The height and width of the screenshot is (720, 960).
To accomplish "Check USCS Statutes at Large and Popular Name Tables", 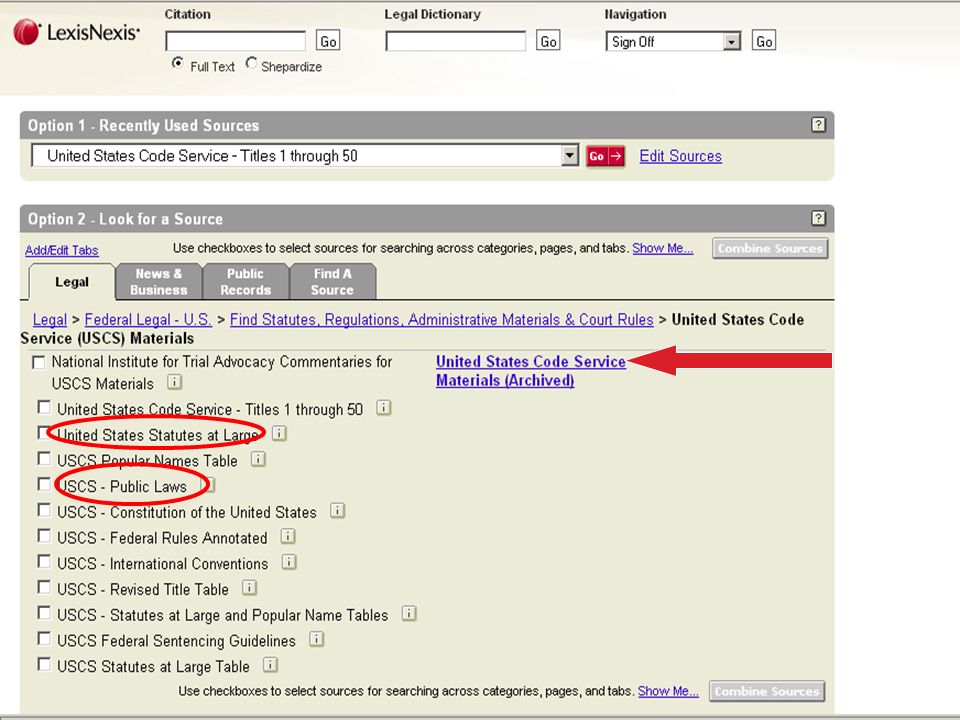I will tap(44, 613).
